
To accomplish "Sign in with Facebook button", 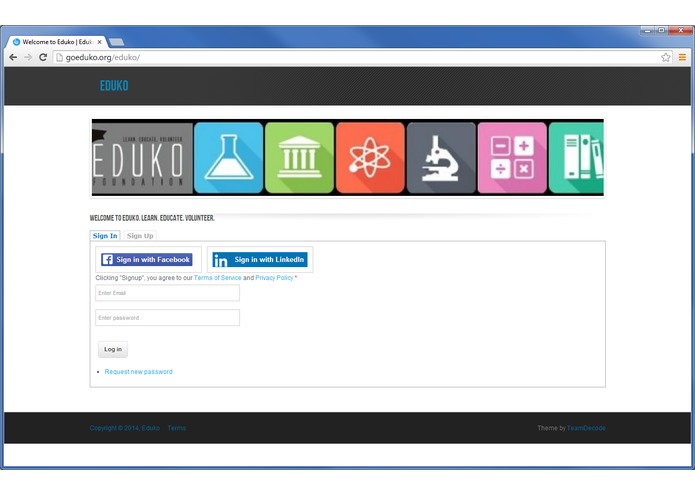I will pyautogui.click(x=147, y=260).
